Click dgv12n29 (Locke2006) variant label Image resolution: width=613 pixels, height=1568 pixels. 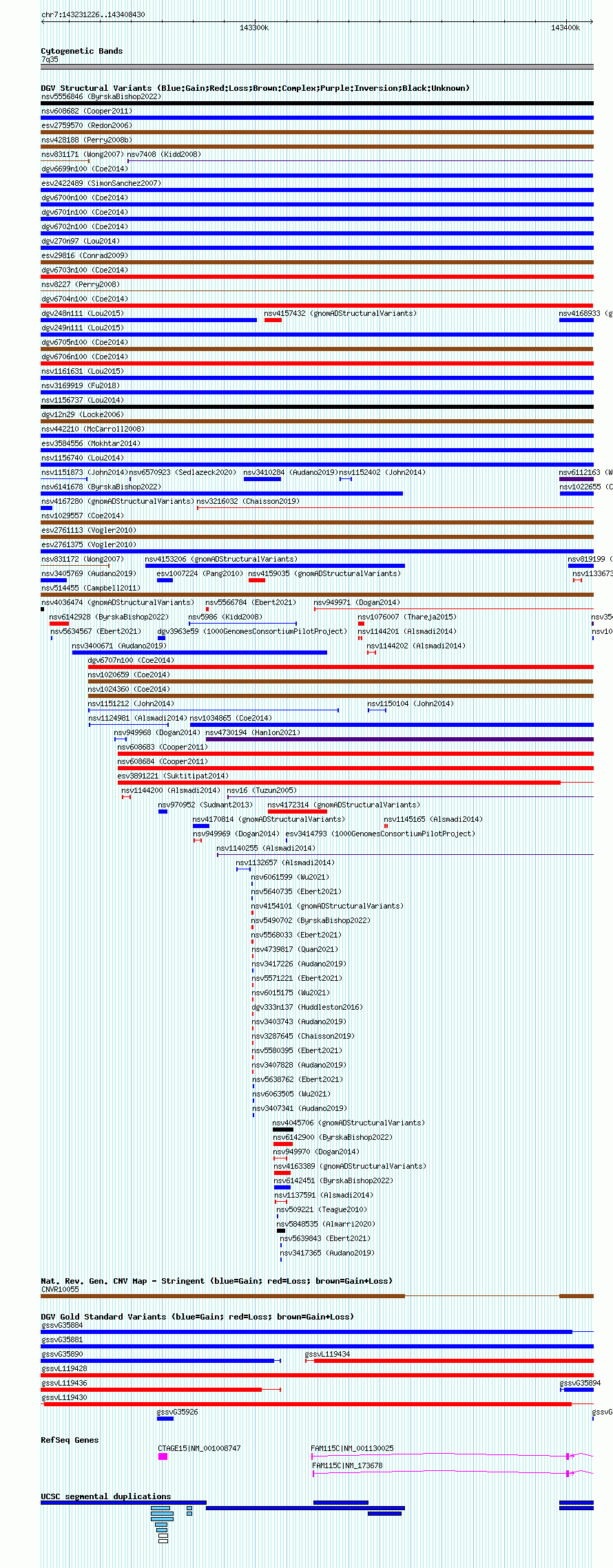point(83,414)
